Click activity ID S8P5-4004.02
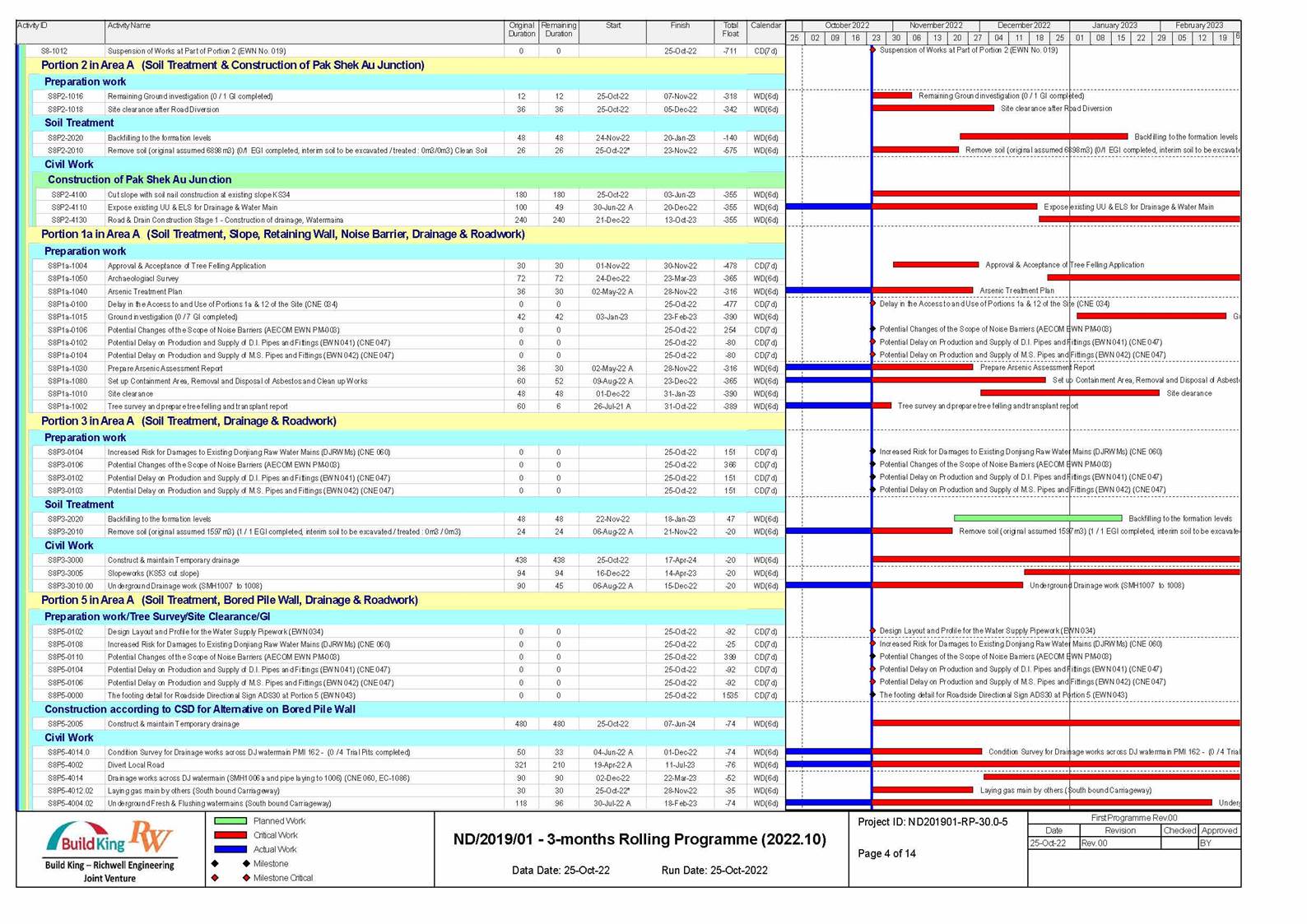Image resolution: width=1307 pixels, height=924 pixels. (71, 803)
